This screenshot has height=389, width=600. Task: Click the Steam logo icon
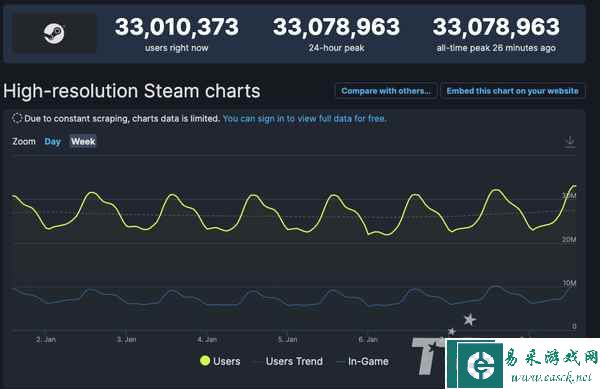54,33
